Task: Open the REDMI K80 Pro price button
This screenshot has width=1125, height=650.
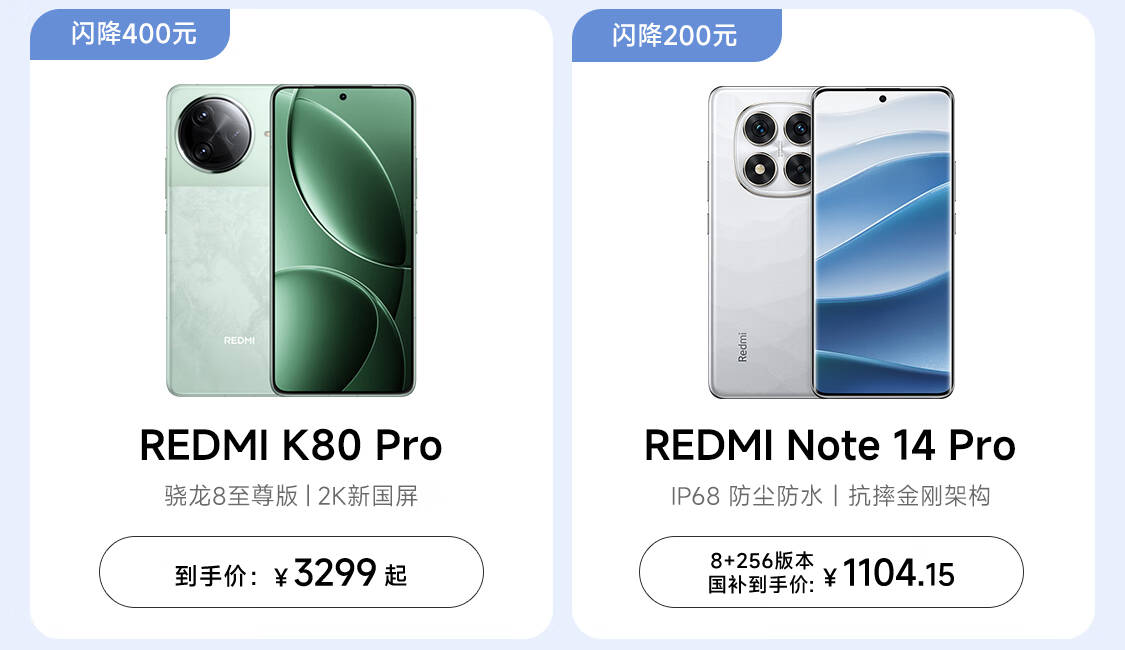Action: 291,572
